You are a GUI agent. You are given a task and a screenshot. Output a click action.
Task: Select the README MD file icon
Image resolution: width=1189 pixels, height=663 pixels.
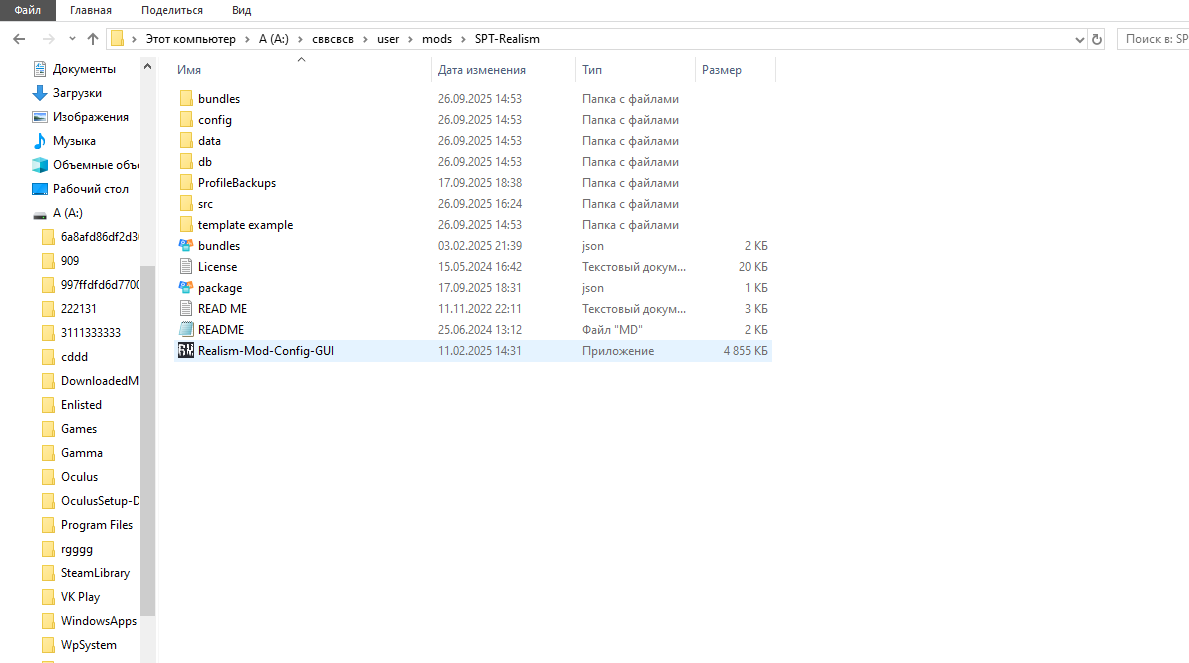point(186,330)
